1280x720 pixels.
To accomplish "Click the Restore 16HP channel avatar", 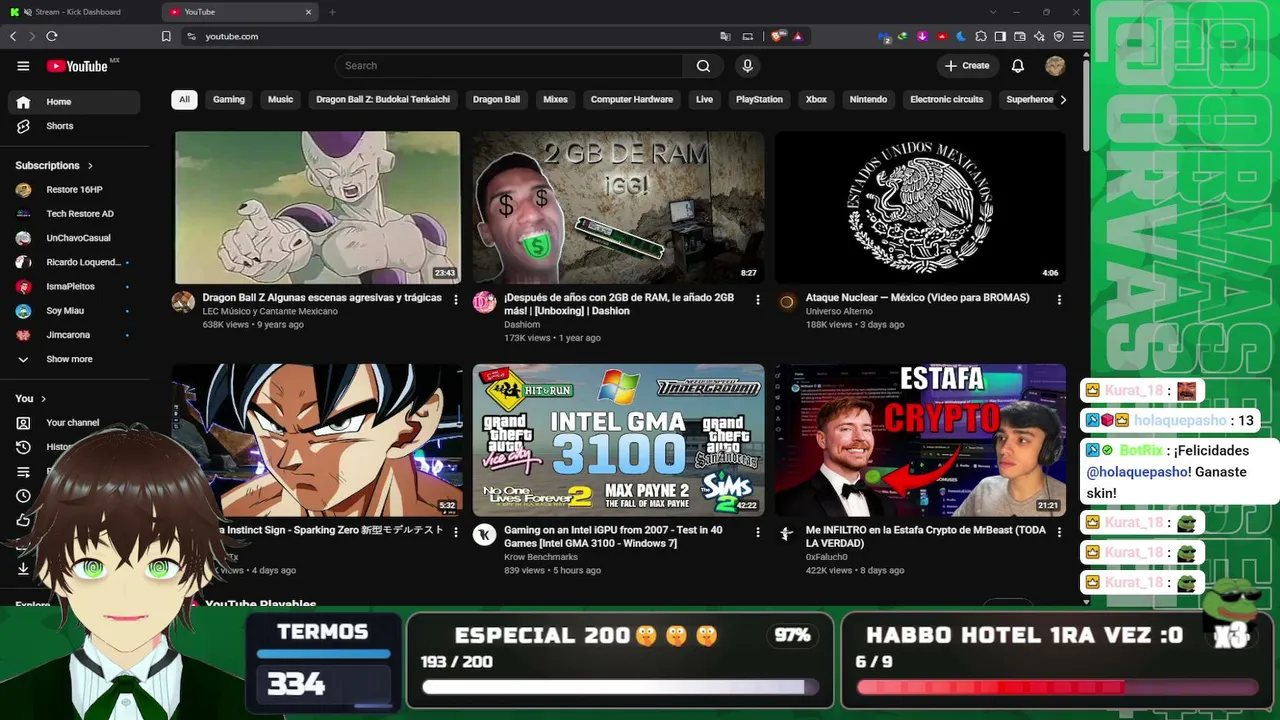I will coord(23,190).
